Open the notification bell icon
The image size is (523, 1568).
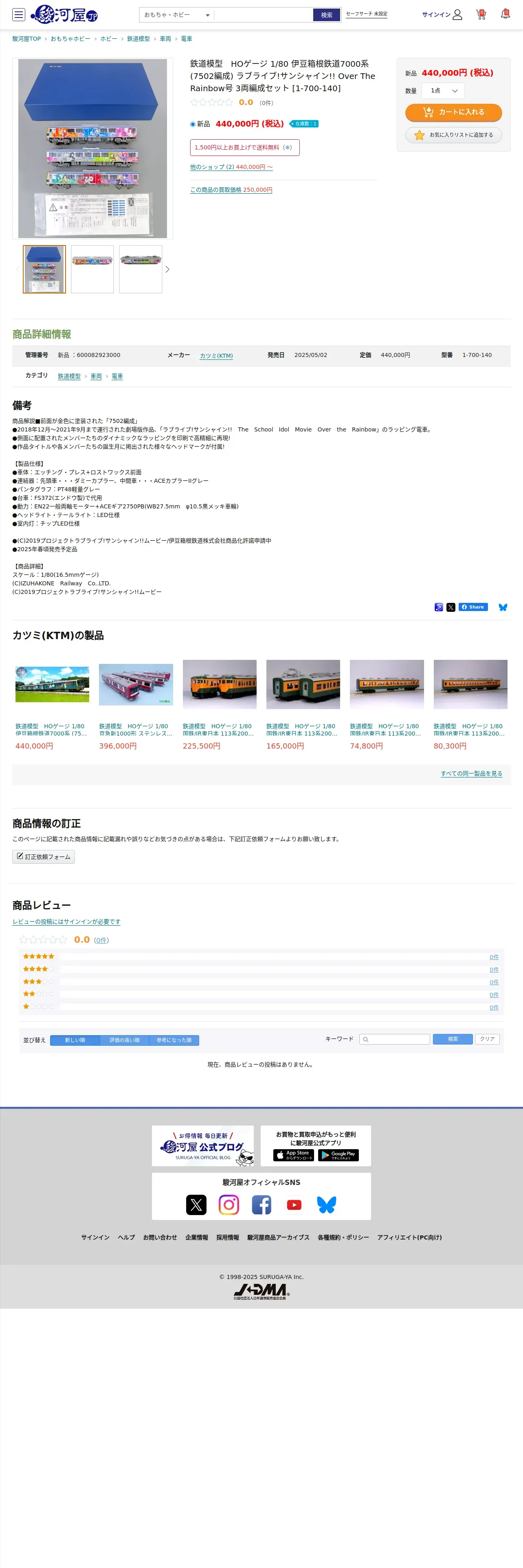[505, 14]
